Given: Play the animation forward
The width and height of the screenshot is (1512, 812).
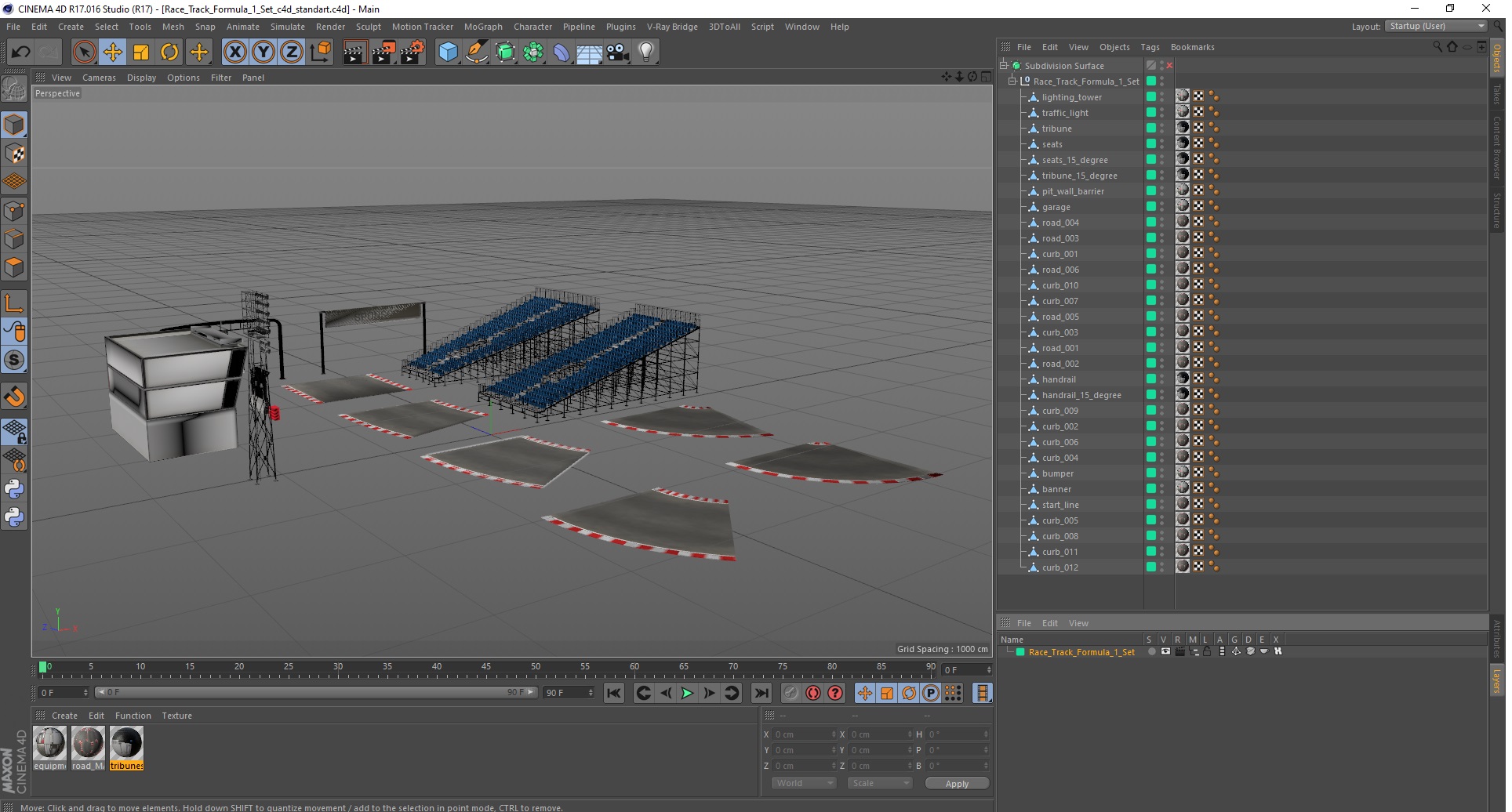Looking at the screenshot, I should pyautogui.click(x=687, y=693).
